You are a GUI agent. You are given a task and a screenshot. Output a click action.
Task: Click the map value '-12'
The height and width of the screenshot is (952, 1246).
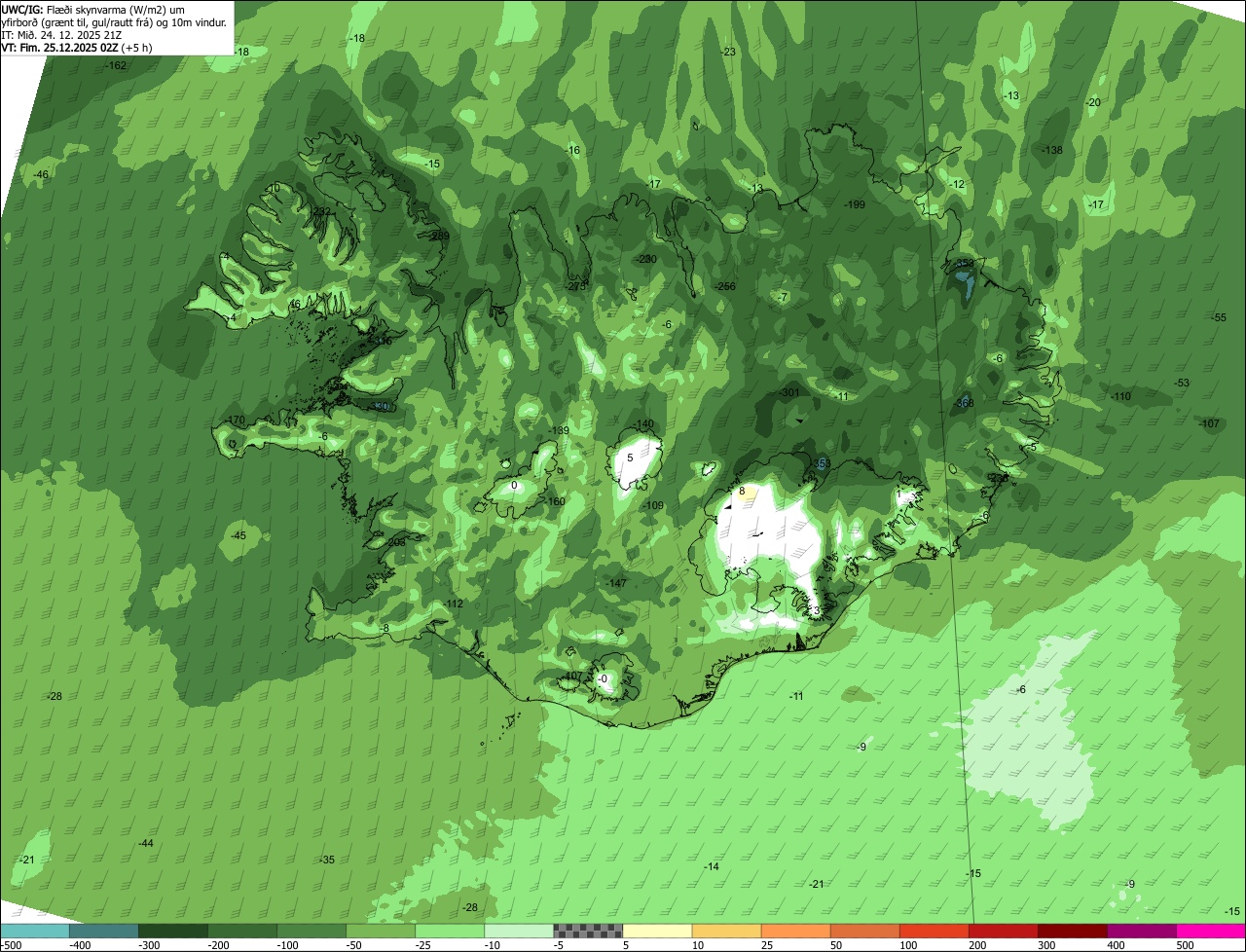click(x=957, y=185)
